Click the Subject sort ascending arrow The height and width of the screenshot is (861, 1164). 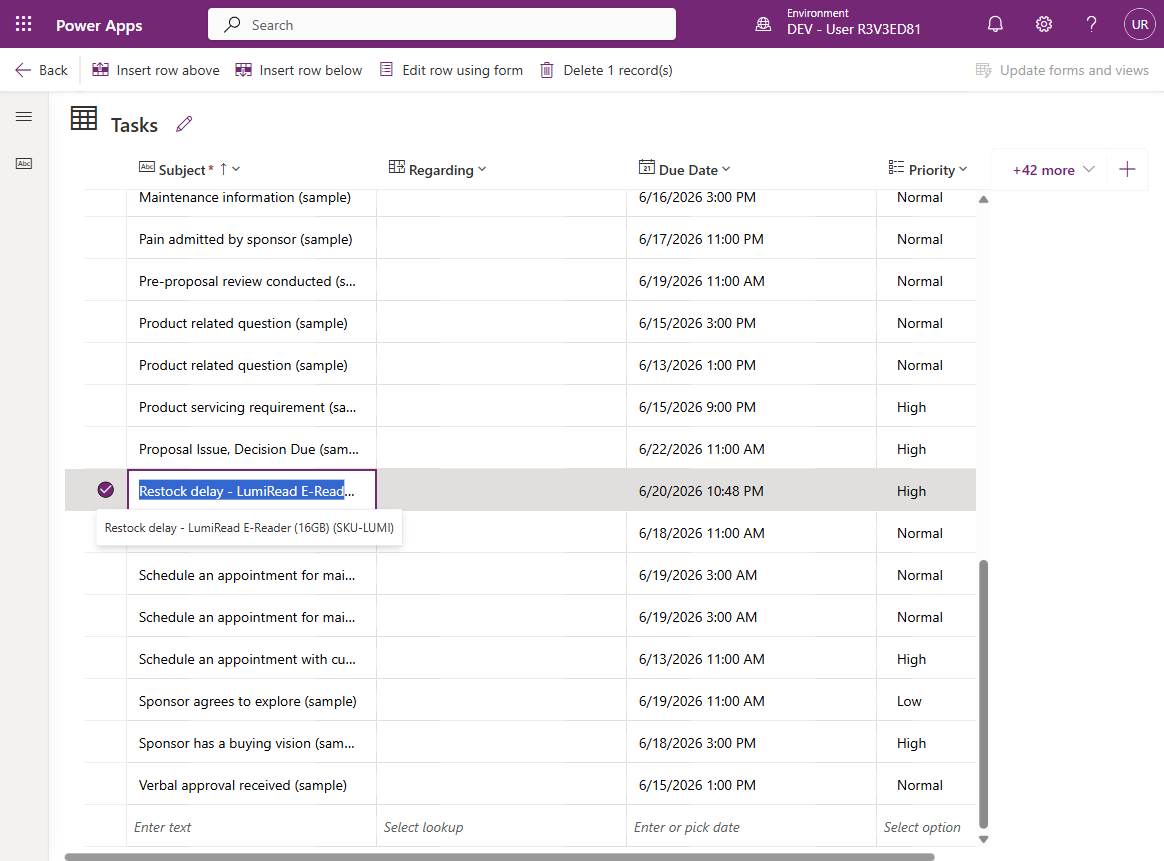[x=223, y=169]
